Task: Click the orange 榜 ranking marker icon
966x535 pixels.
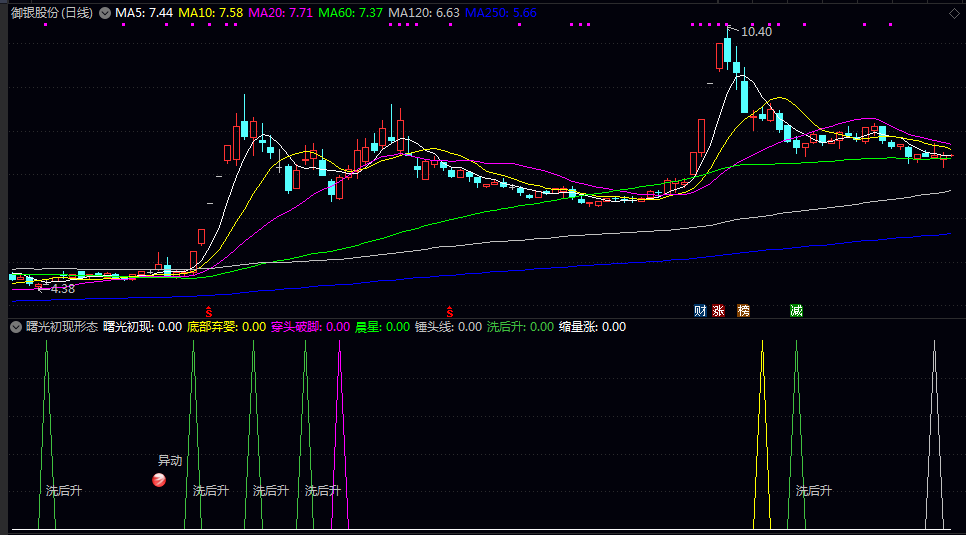Action: point(743,311)
